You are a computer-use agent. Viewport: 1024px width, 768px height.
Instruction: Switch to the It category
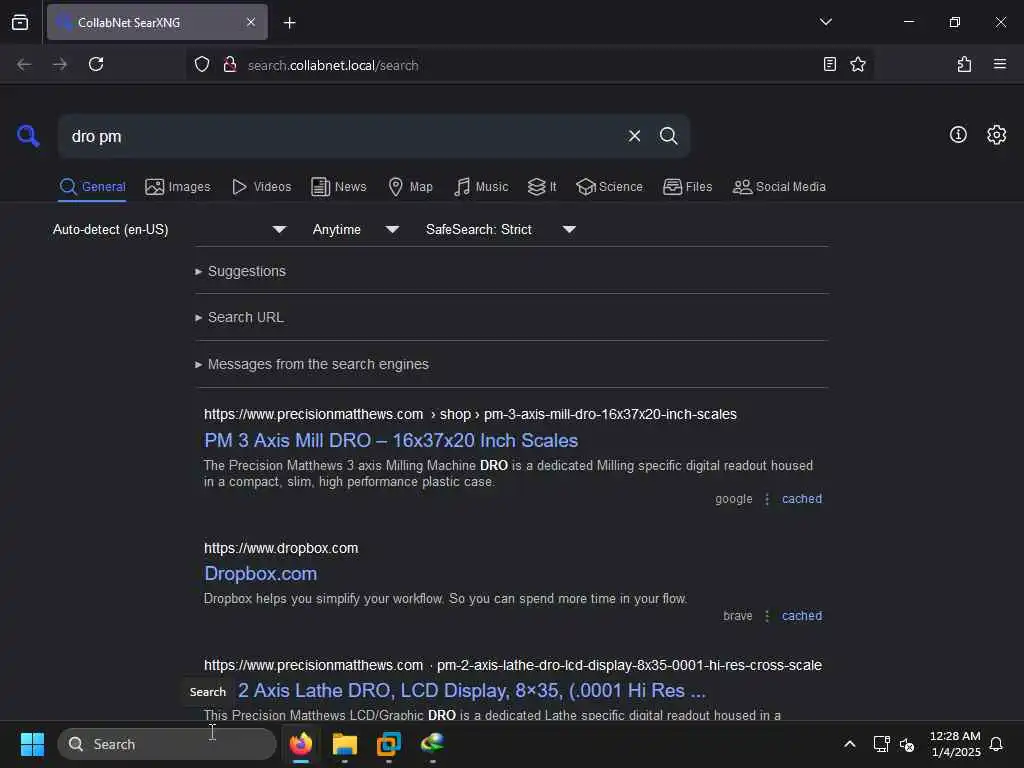[x=542, y=187]
